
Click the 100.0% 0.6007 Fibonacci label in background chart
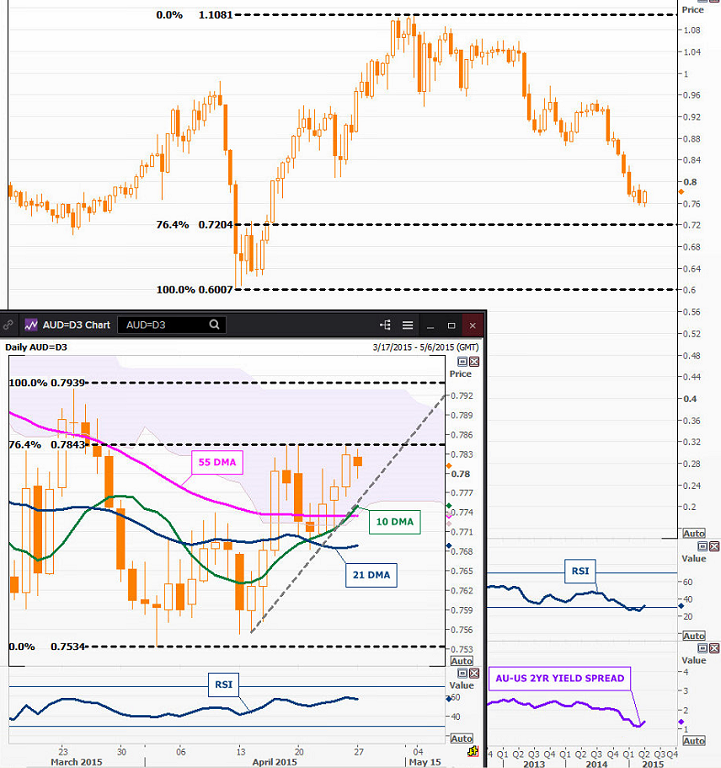pos(194,289)
